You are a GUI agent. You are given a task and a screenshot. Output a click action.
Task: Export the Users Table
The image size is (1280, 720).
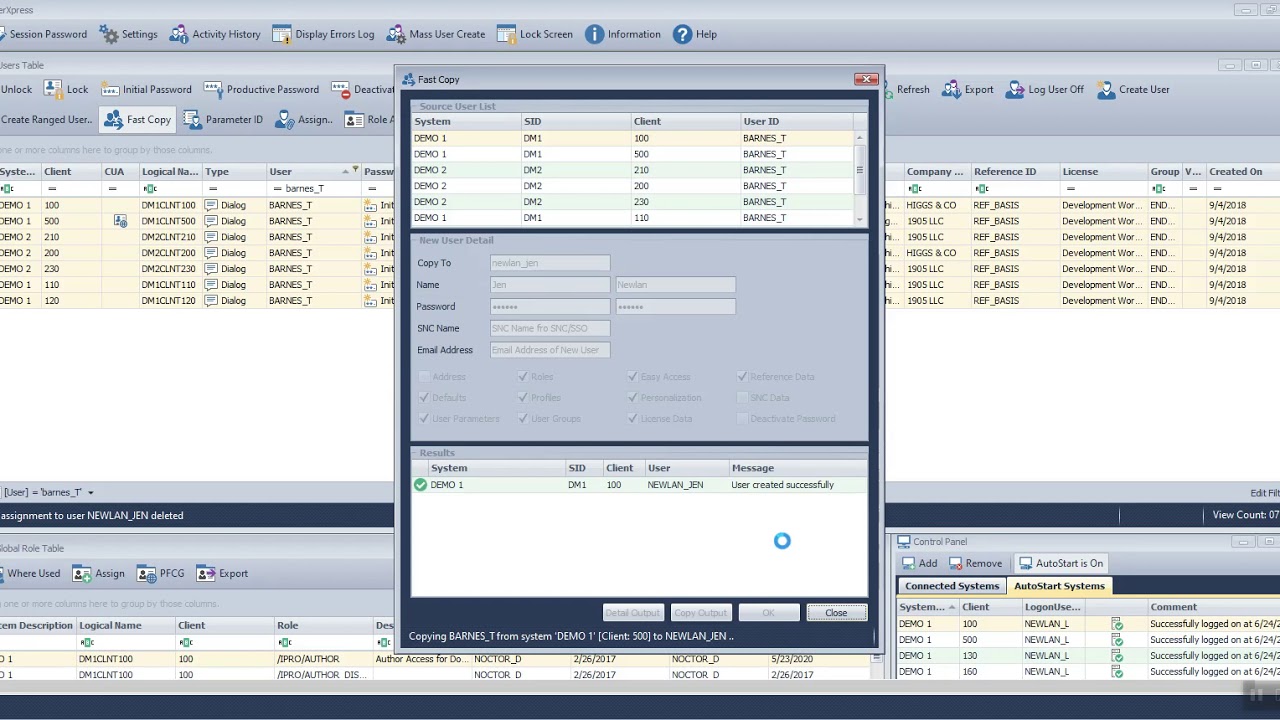(967, 89)
